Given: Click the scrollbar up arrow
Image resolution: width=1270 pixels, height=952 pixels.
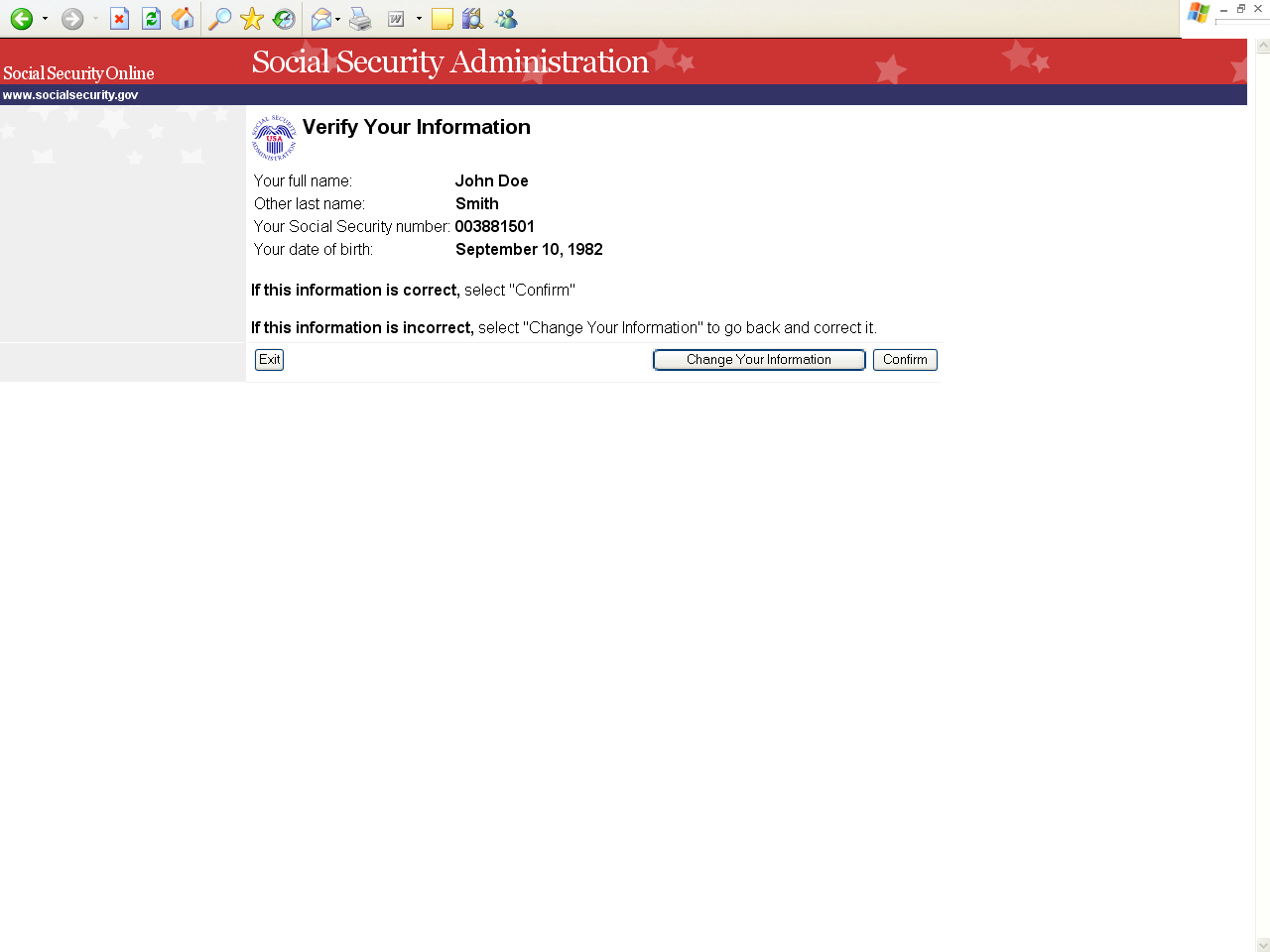Looking at the screenshot, I should (x=1263, y=46).
